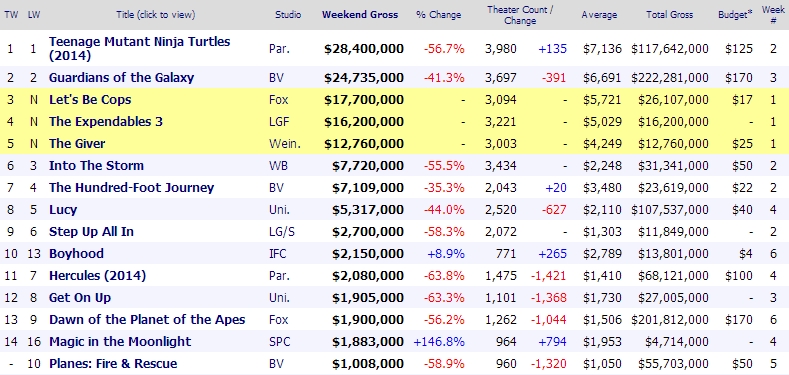Select the Into The Storm title
The image size is (789, 375).
tap(96, 166)
